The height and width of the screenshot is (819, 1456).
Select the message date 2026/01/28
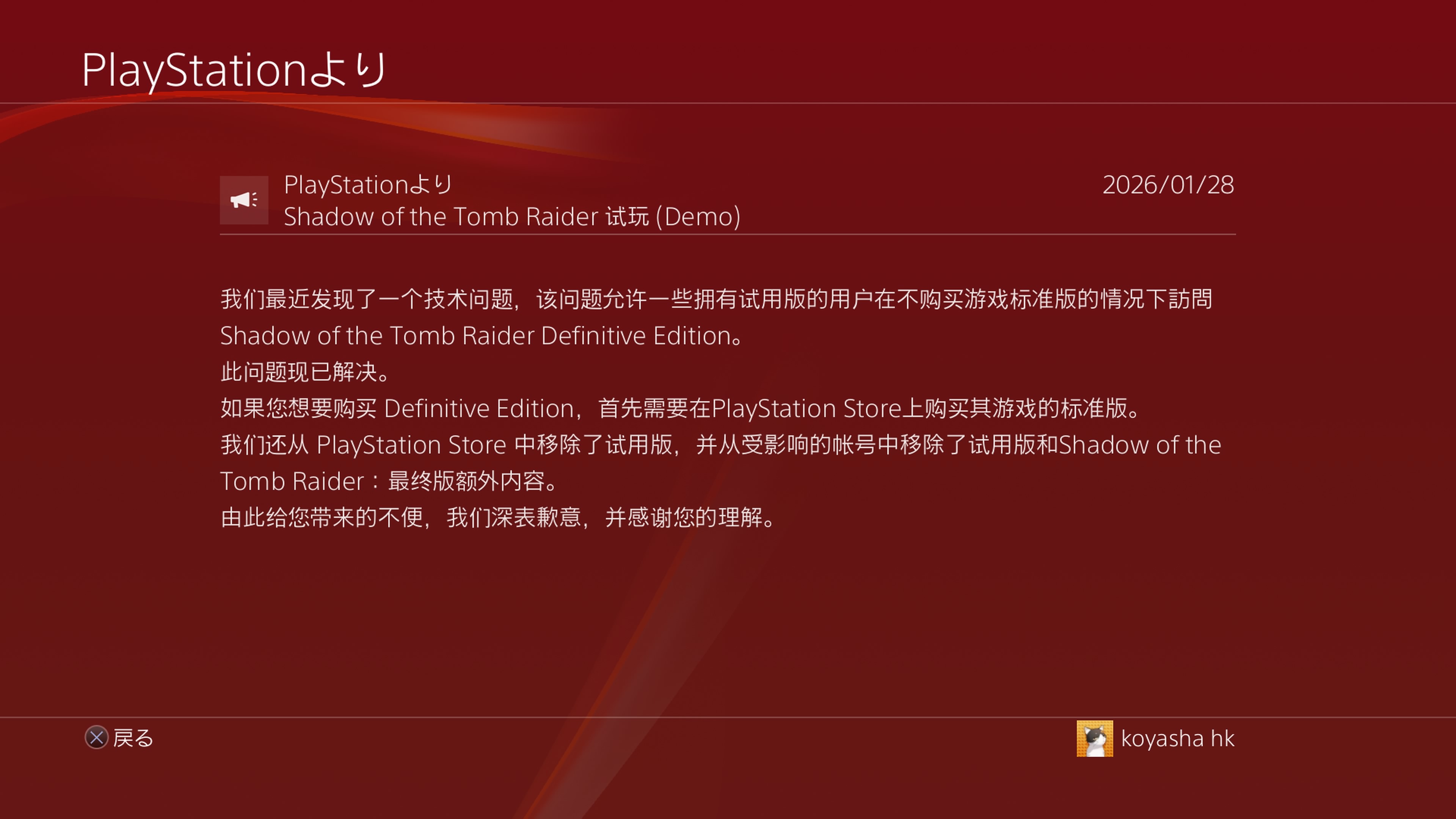click(1168, 185)
